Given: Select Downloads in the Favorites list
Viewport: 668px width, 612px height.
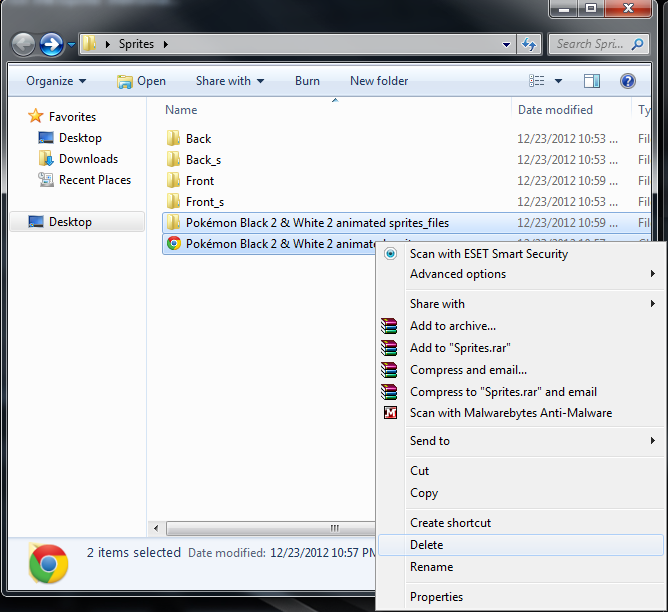Looking at the screenshot, I should (x=88, y=159).
